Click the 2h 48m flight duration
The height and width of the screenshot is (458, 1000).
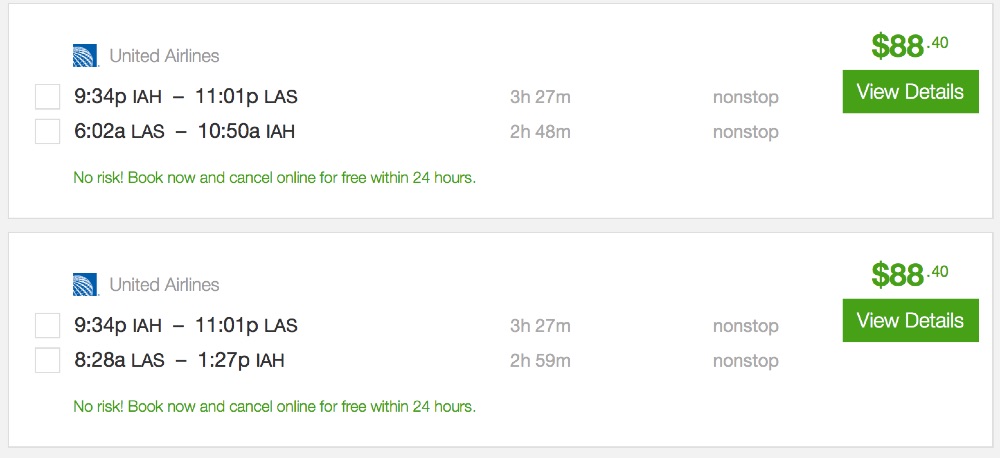540,131
